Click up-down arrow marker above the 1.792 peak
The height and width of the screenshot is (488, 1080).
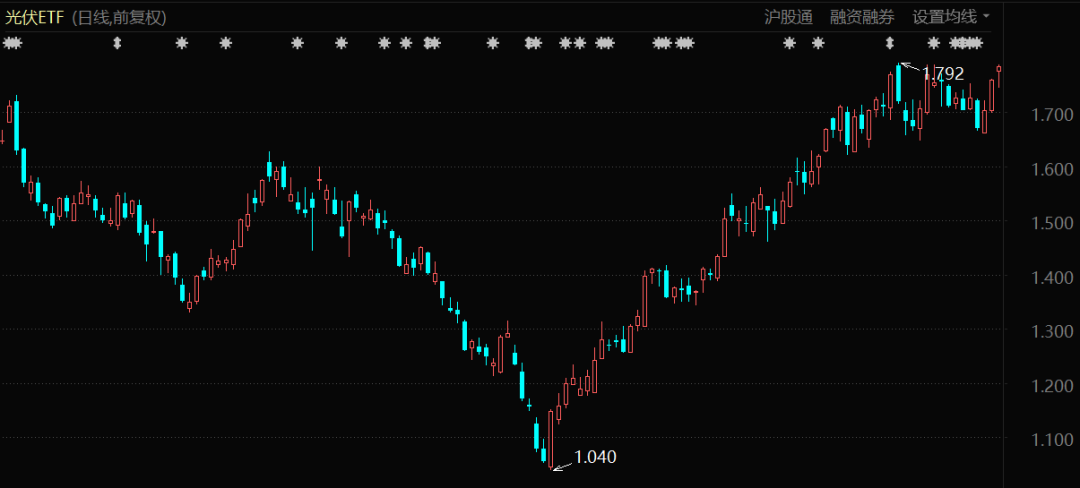point(890,43)
